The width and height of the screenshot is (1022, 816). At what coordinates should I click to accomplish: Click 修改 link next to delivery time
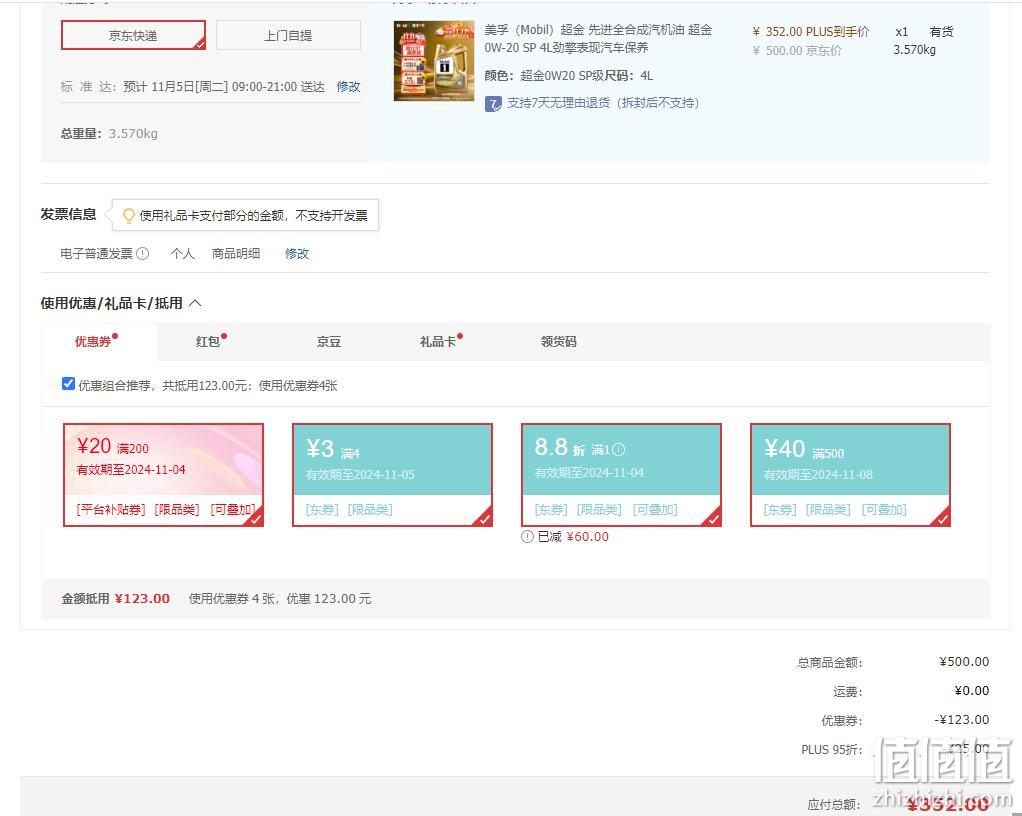[348, 87]
